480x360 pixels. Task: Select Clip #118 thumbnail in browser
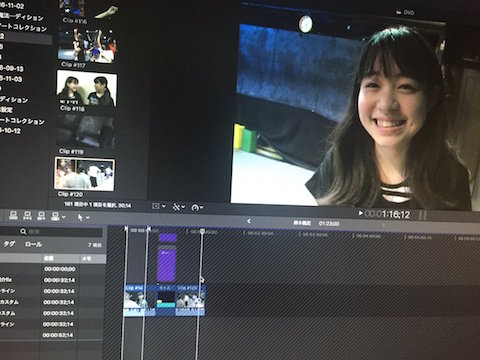pyautogui.click(x=87, y=88)
